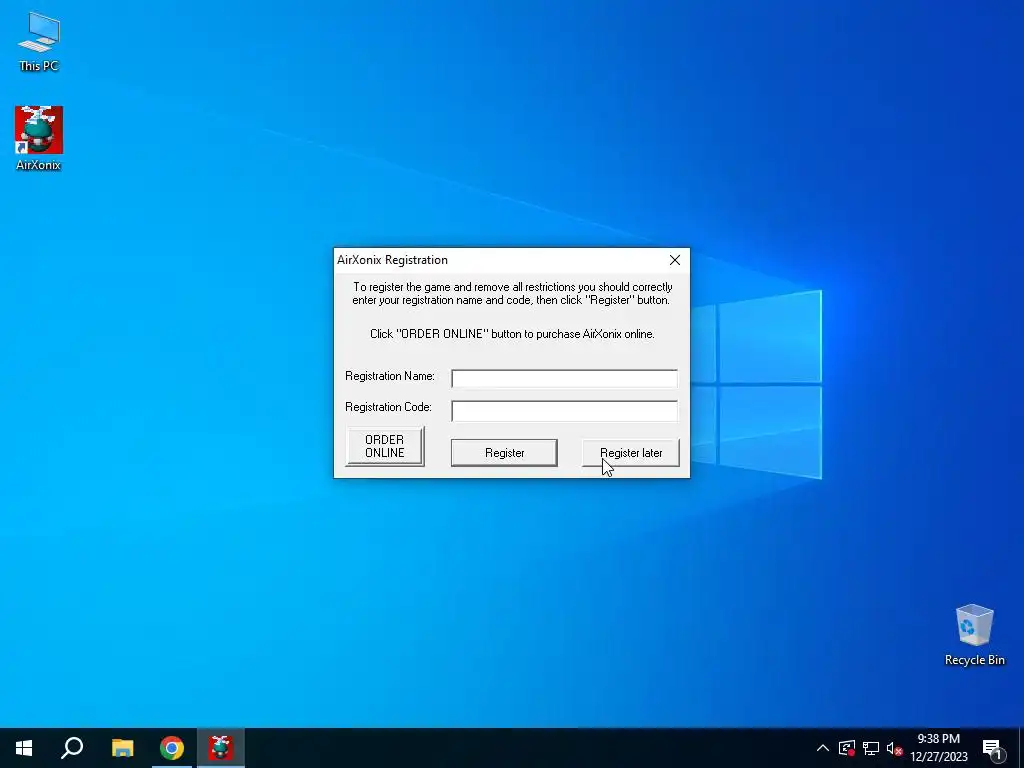The image size is (1024, 768).
Task: Open the notification center icon
Action: [x=993, y=749]
